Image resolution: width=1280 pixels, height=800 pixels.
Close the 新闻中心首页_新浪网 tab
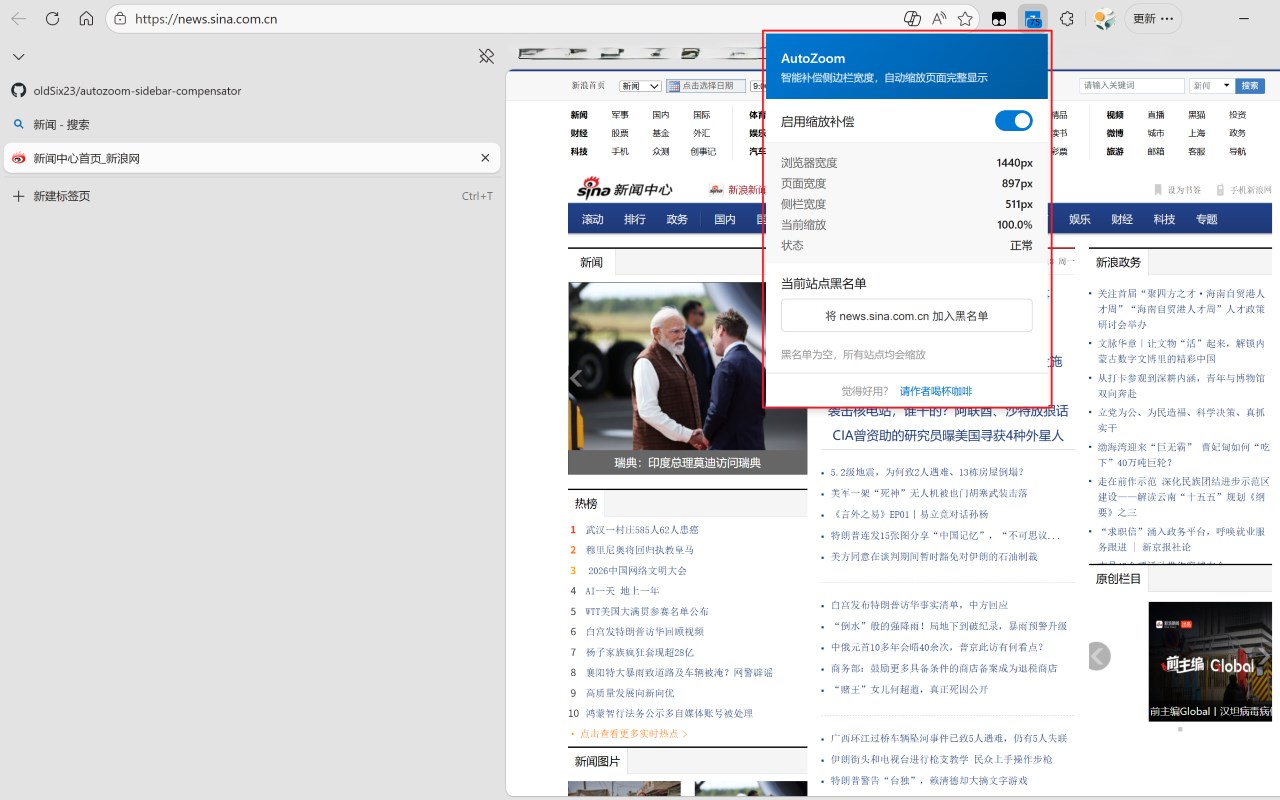[x=485, y=158]
